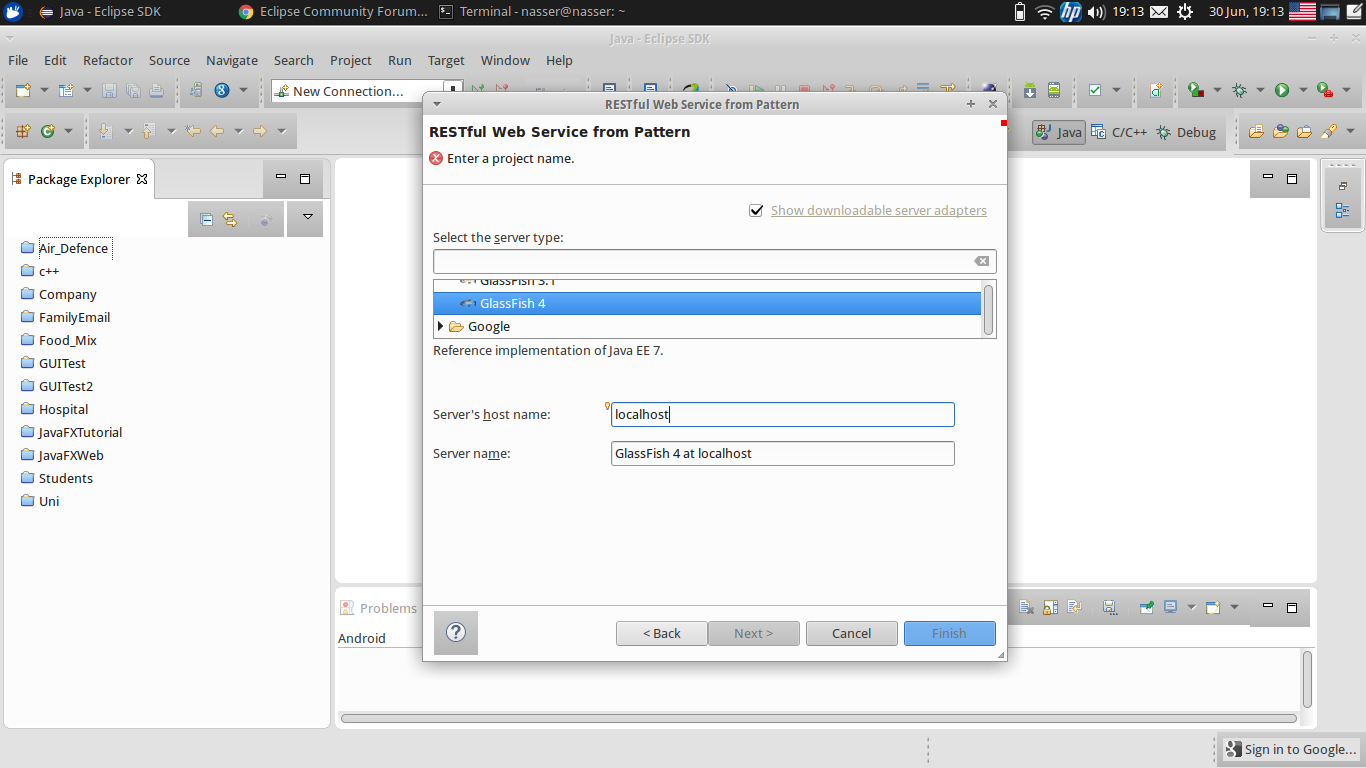Open the Package Explorer view menu triangle
The width and height of the screenshot is (1366, 768).
coord(307,217)
